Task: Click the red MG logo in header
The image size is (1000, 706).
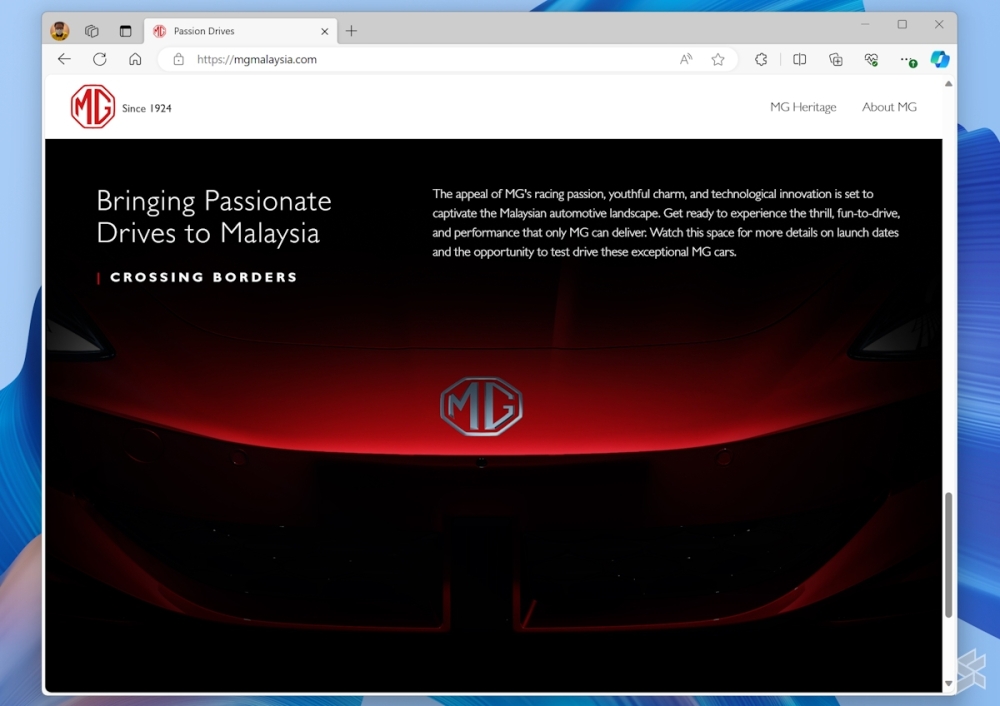Action: click(x=93, y=107)
